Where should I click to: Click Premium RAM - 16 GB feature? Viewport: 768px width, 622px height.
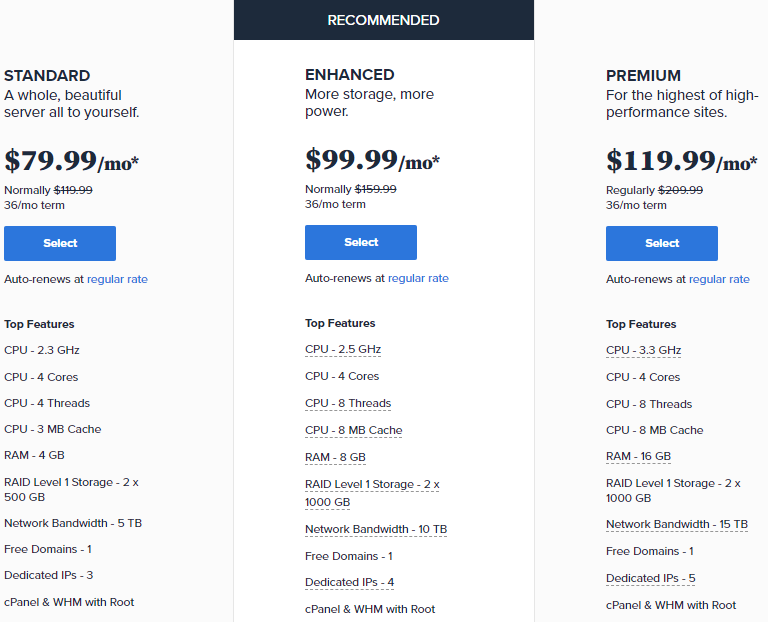638,456
